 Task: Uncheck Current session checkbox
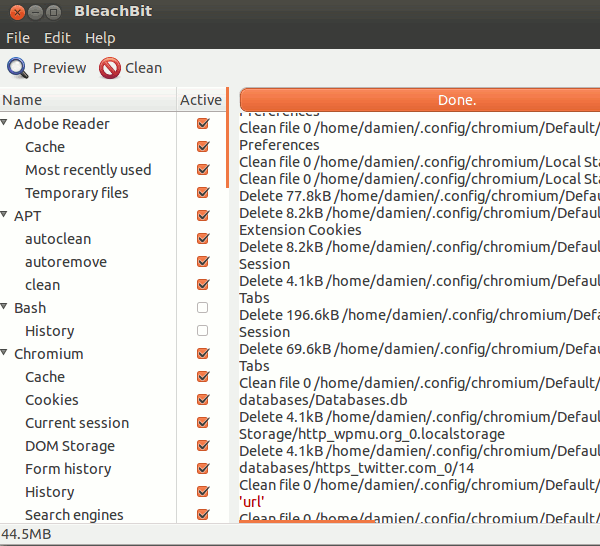[x=203, y=422]
